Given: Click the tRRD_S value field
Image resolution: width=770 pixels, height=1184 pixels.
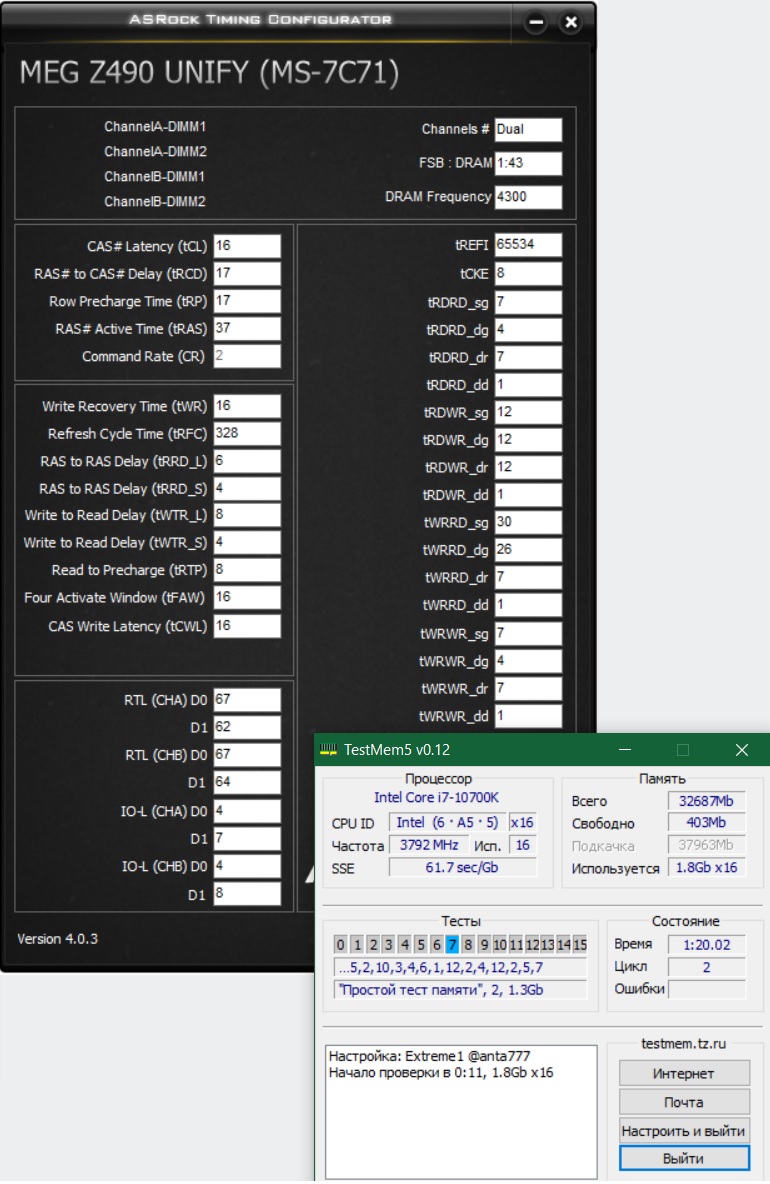Looking at the screenshot, I should click(247, 489).
